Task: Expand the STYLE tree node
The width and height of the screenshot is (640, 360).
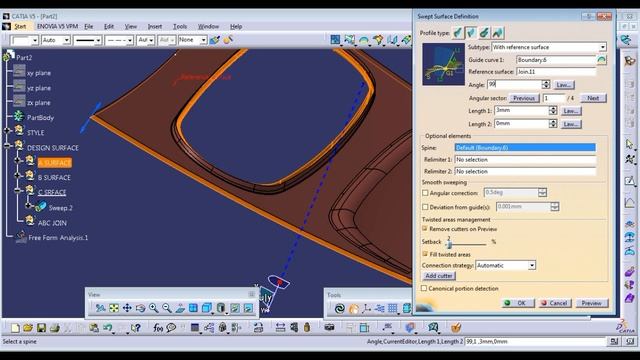Action: tap(7, 131)
